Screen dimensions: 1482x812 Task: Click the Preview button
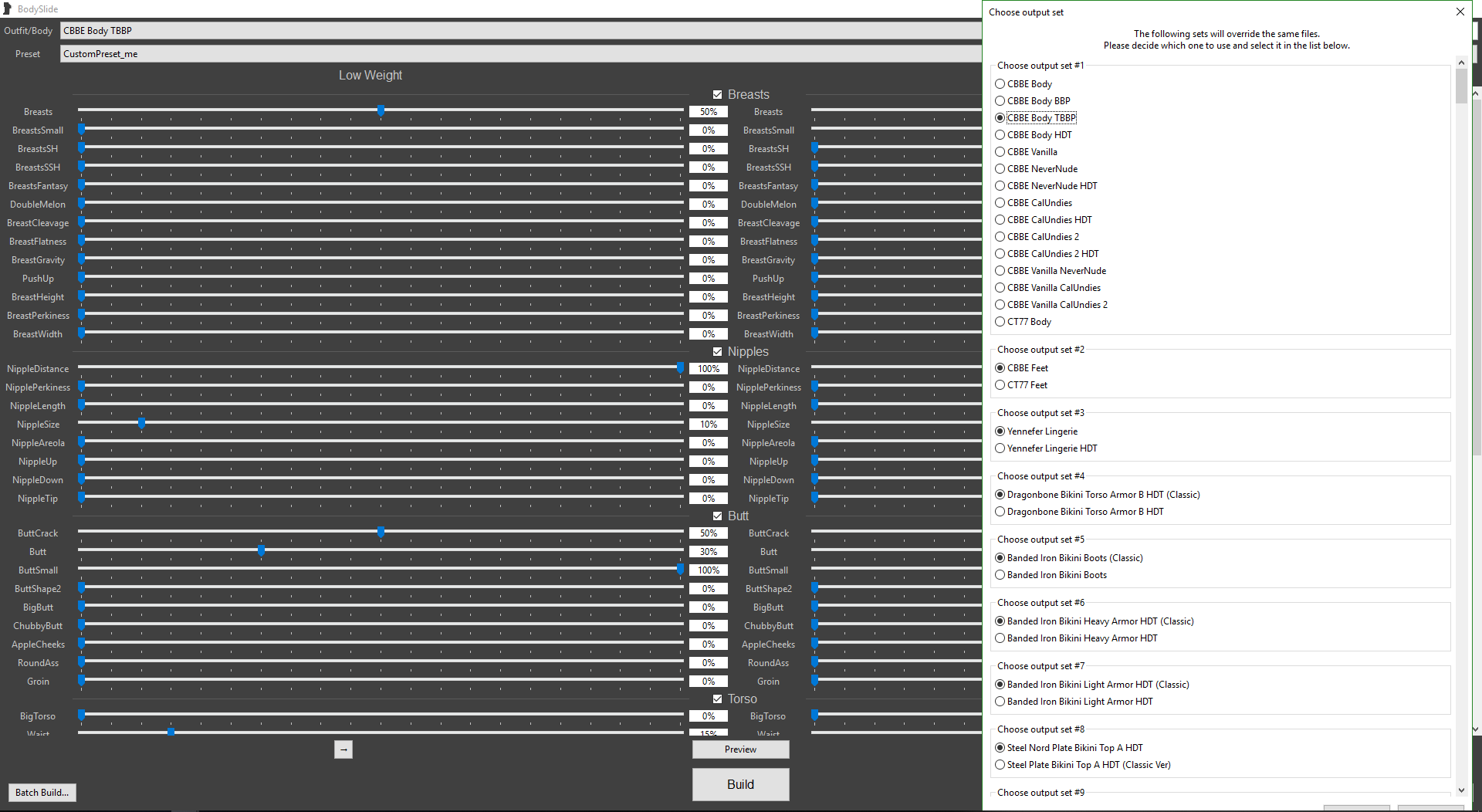(x=740, y=749)
